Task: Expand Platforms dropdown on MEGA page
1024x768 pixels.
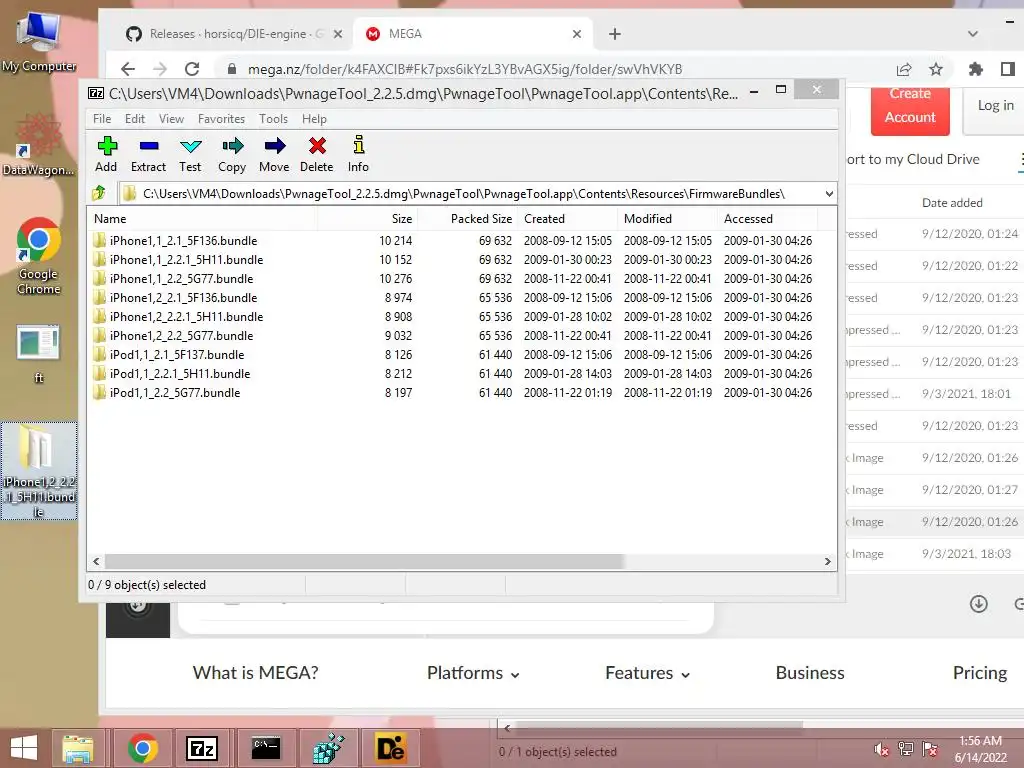Action: click(x=473, y=673)
